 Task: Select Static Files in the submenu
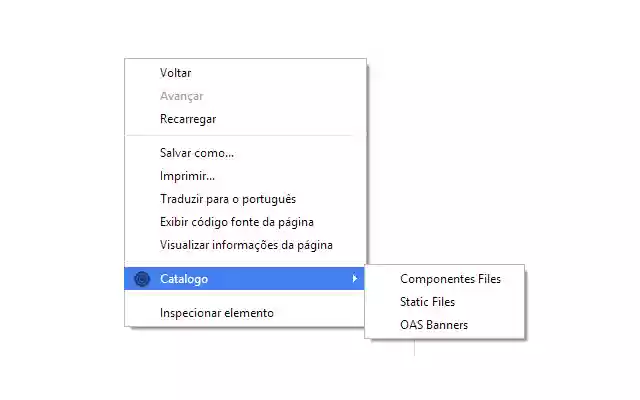tap(427, 302)
